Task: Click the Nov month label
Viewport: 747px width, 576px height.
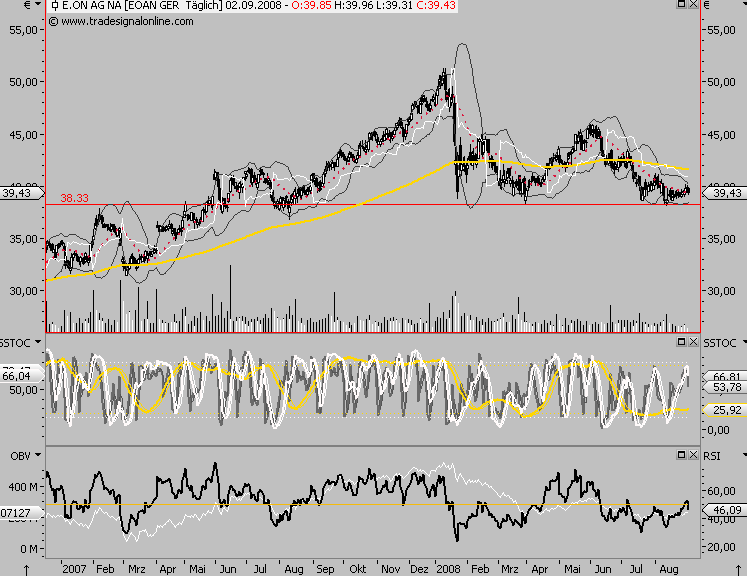Action: pos(390,569)
